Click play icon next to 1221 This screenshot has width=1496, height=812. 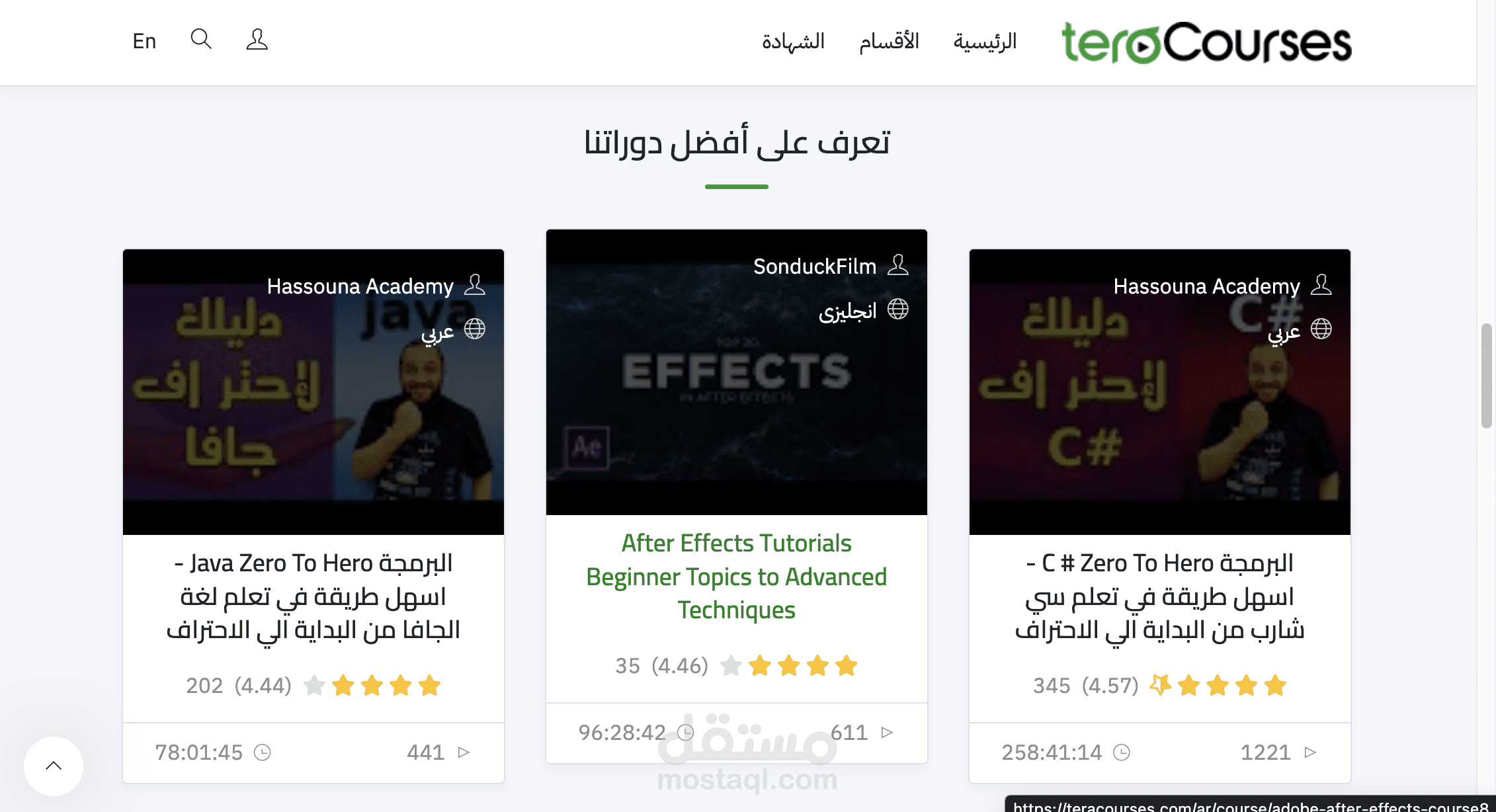click(1310, 752)
